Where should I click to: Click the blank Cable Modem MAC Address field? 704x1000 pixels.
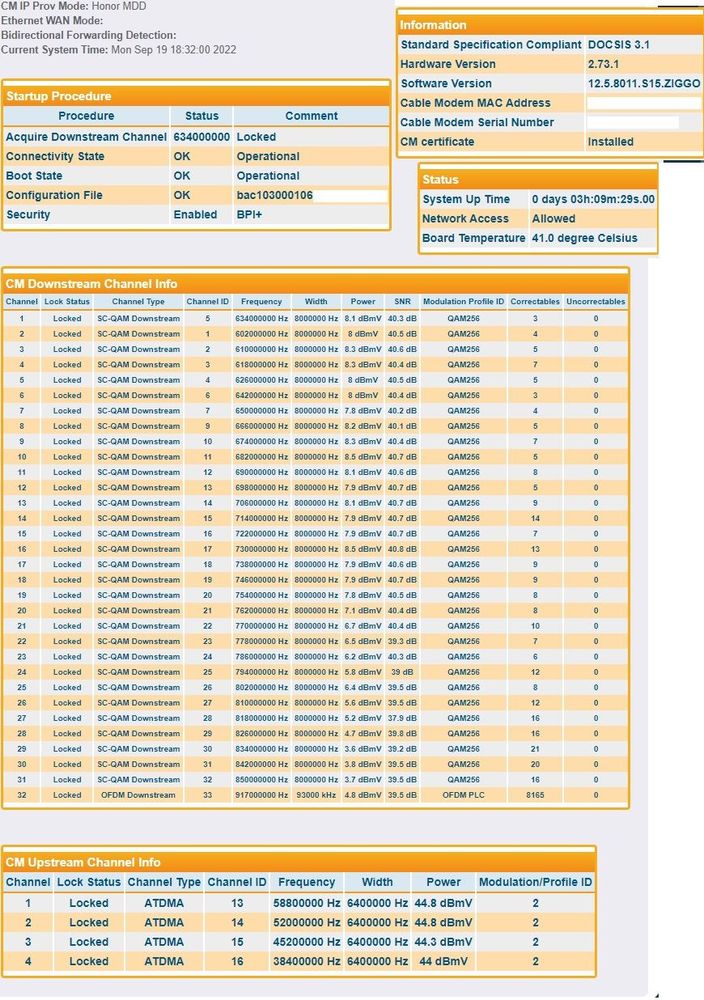pos(643,103)
